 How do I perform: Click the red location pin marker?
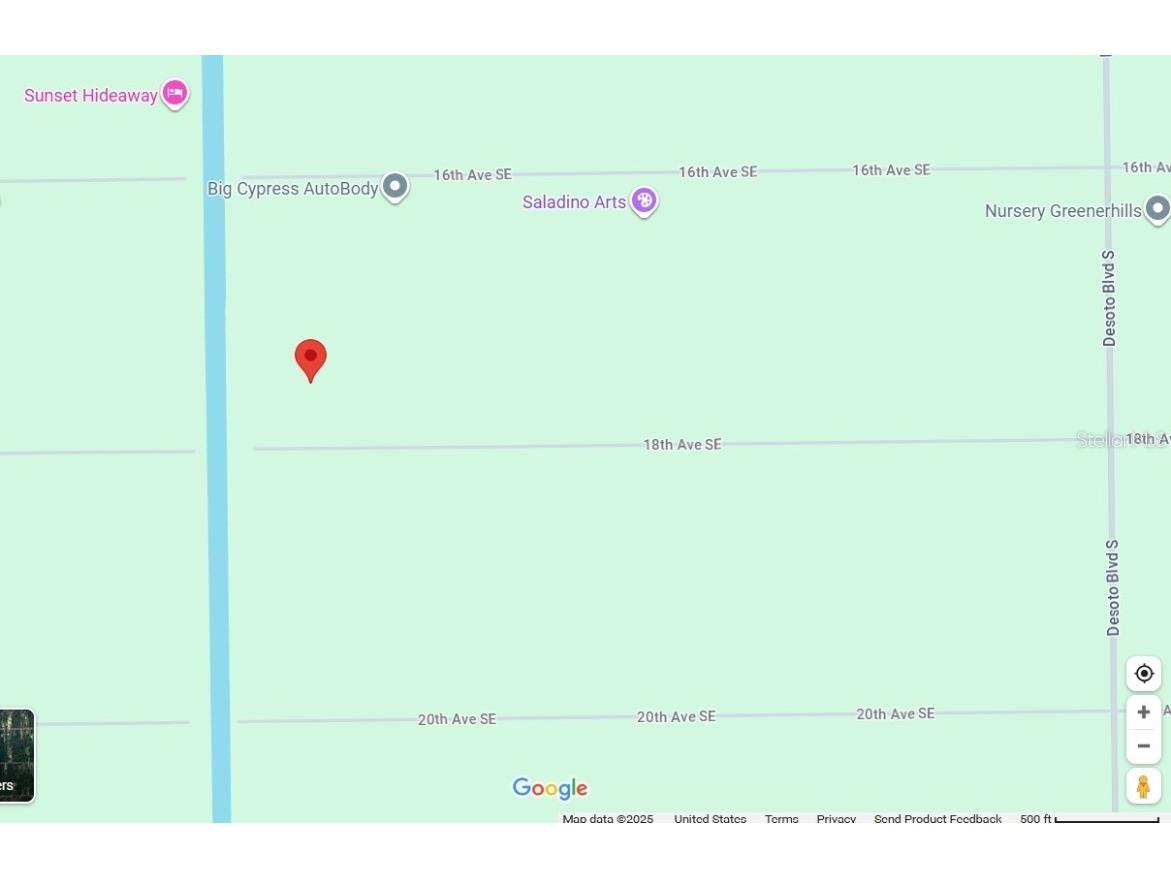coord(310,359)
